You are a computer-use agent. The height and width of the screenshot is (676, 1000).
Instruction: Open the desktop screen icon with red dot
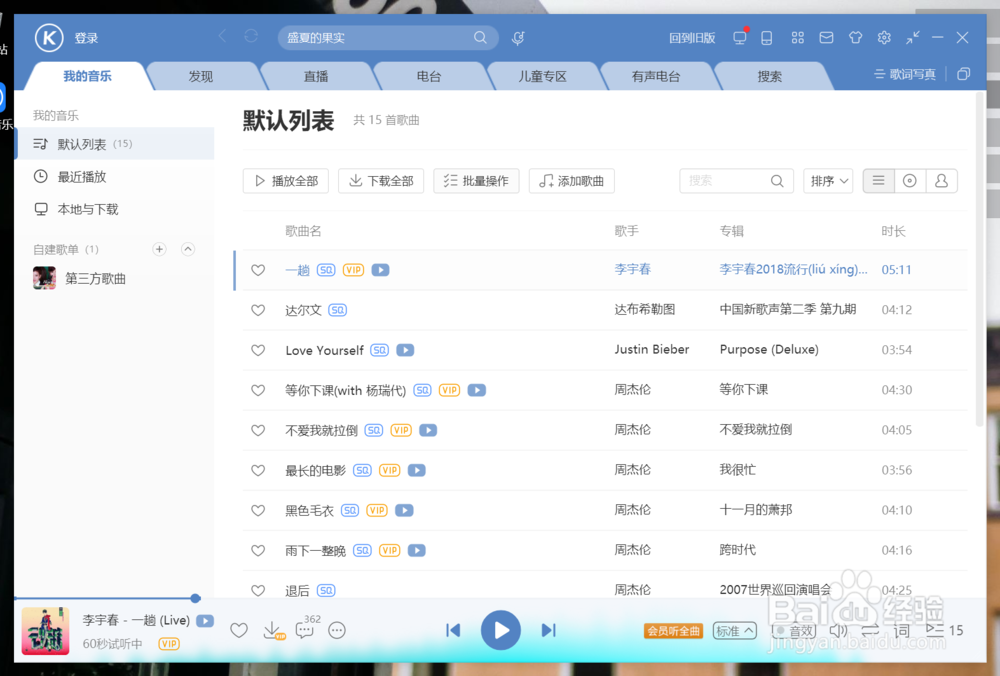click(740, 38)
